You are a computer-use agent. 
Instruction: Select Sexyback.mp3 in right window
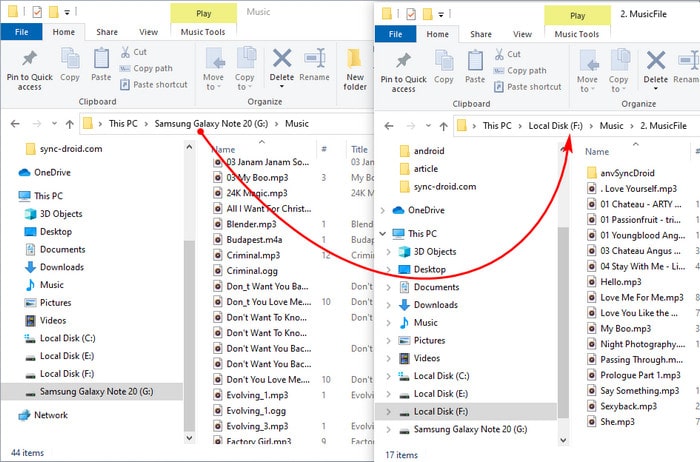(628, 406)
